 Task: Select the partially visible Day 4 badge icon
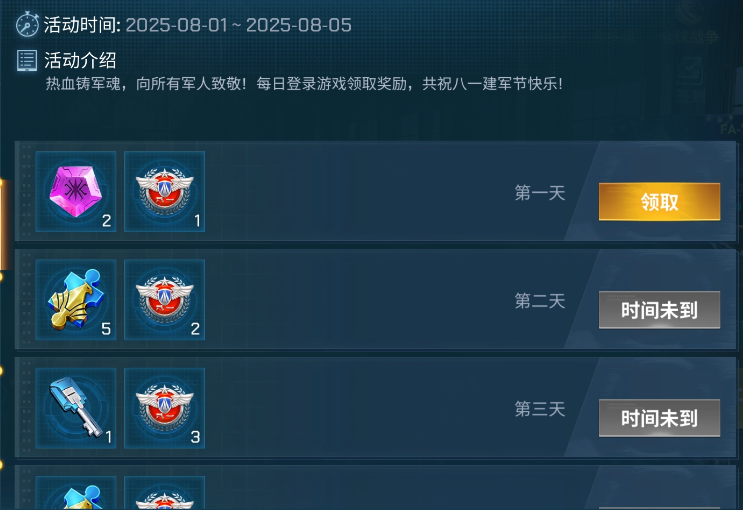164,493
